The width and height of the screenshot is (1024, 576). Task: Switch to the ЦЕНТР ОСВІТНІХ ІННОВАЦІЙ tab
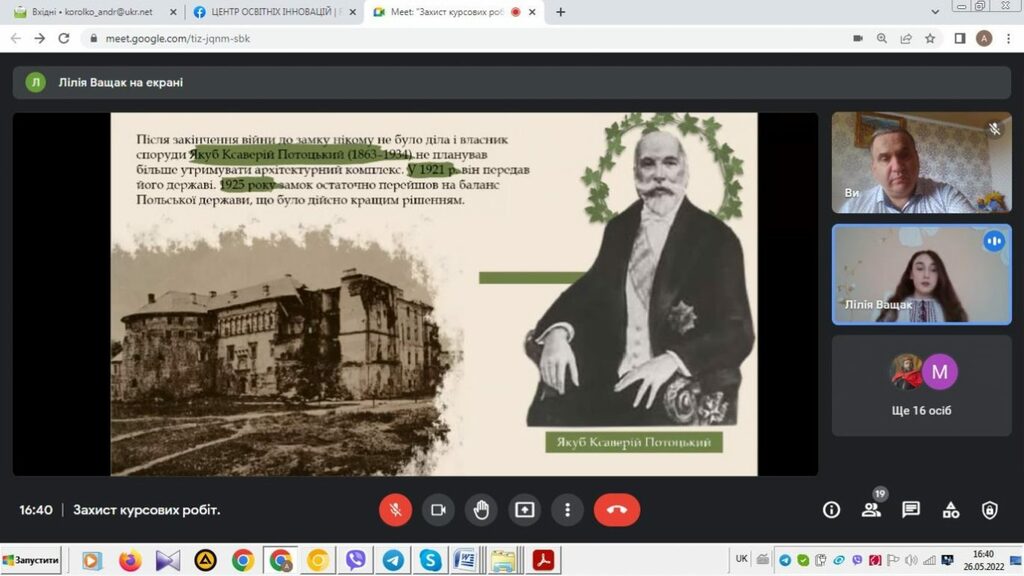[x=272, y=12]
